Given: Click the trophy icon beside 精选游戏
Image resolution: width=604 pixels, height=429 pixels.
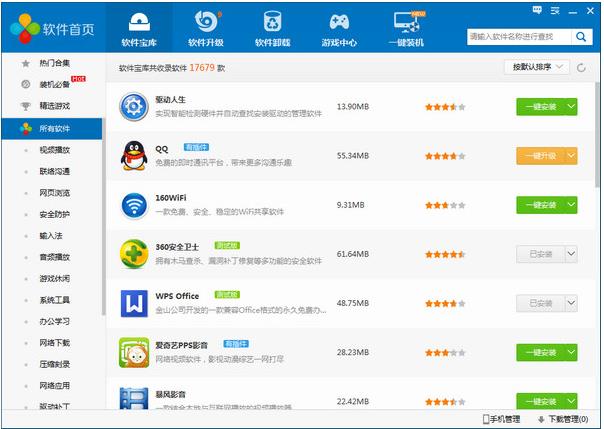Looking at the screenshot, I should tap(26, 106).
